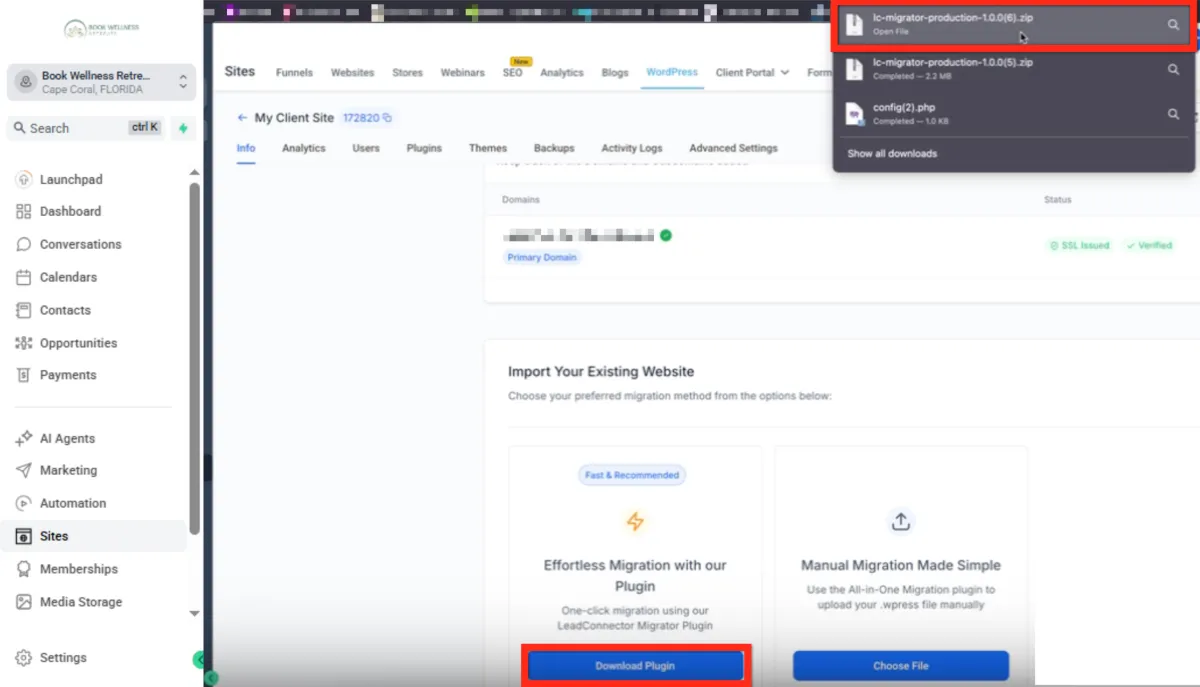The height and width of the screenshot is (687, 1200).
Task: Open the Info sub-tab
Action: pyautogui.click(x=246, y=148)
